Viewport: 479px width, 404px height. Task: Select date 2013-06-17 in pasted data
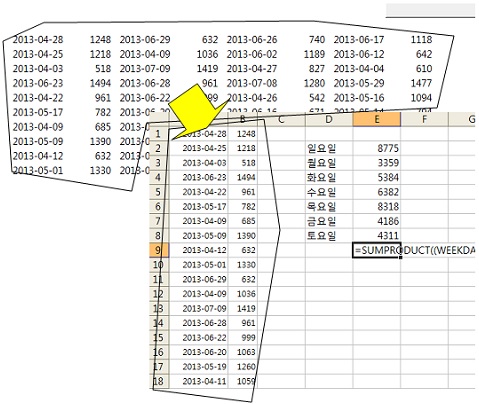coord(359,40)
